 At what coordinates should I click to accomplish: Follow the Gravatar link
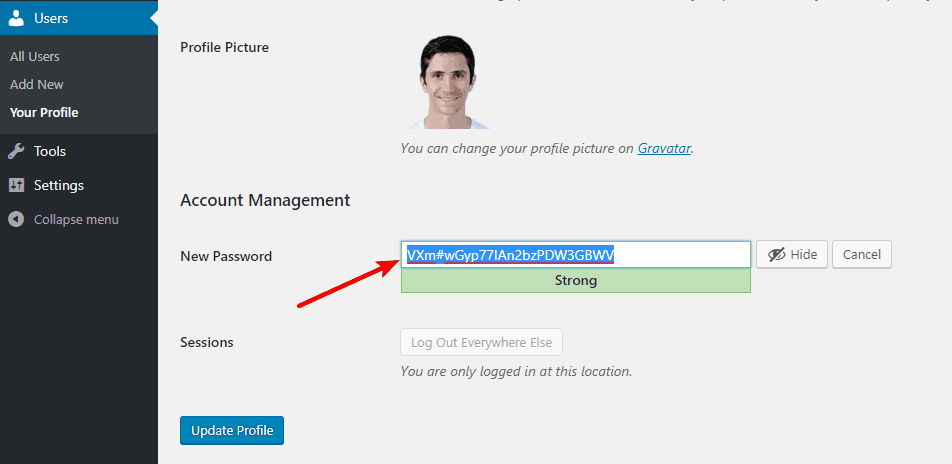[x=664, y=148]
